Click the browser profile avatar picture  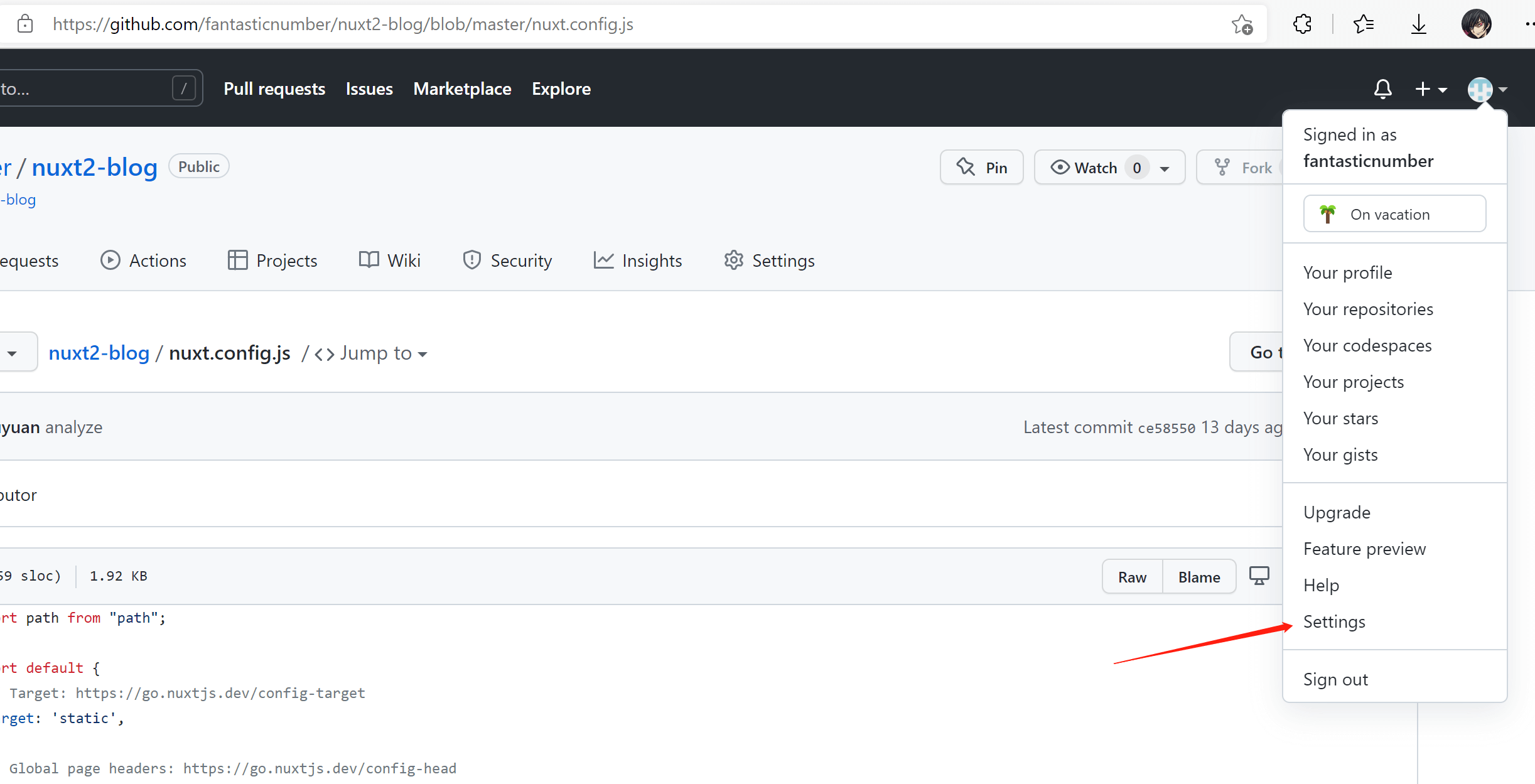(x=1476, y=24)
